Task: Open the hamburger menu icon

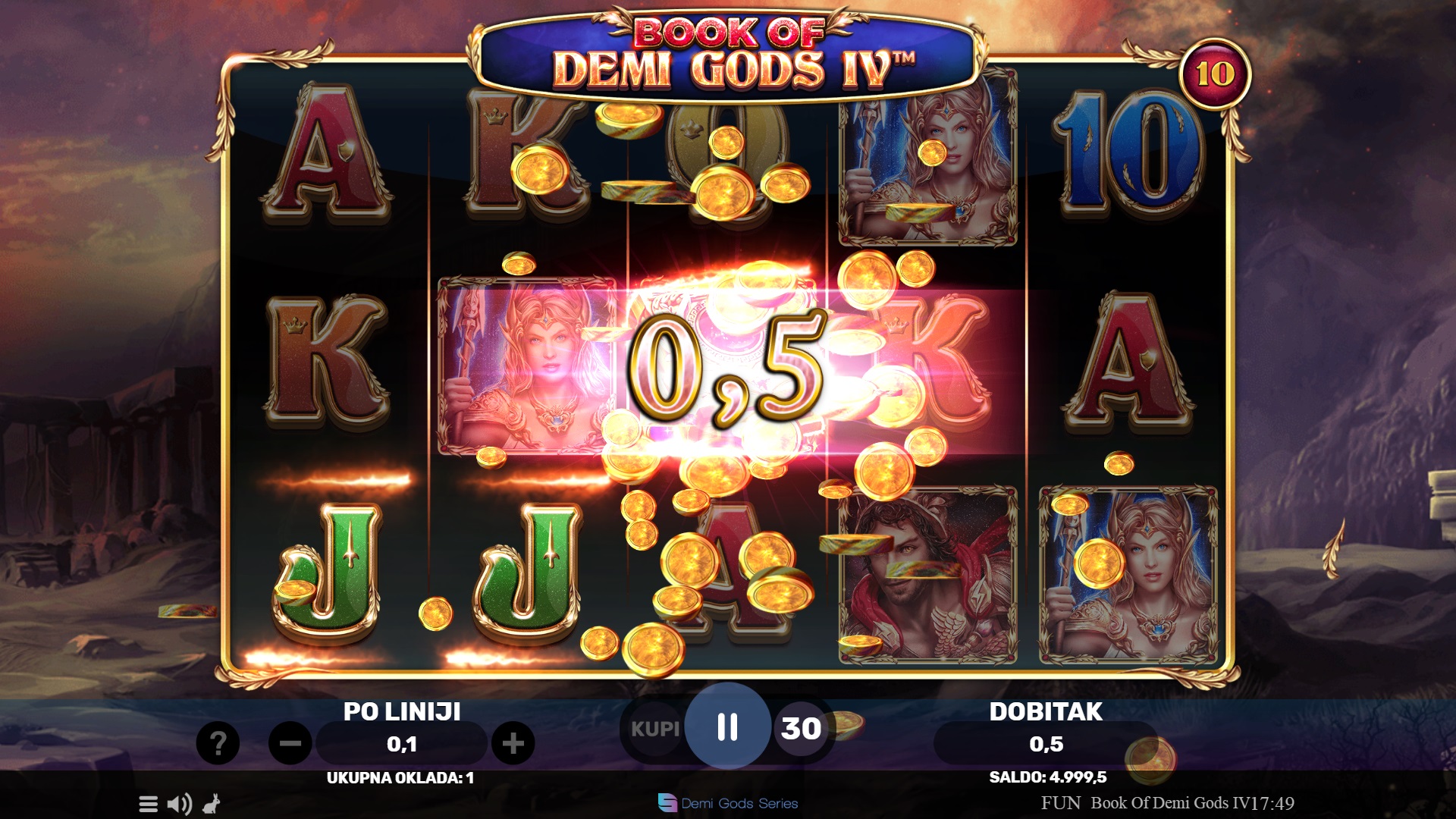Action: pyautogui.click(x=149, y=804)
